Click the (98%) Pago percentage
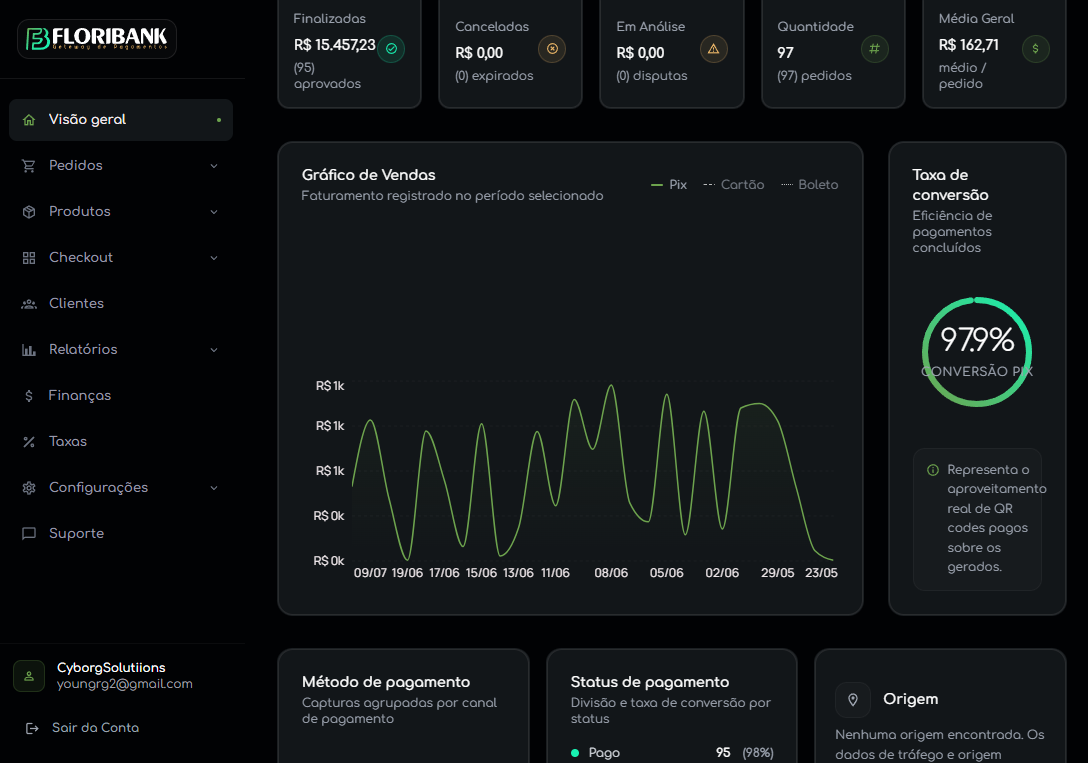The width and height of the screenshot is (1088, 763). click(x=758, y=753)
